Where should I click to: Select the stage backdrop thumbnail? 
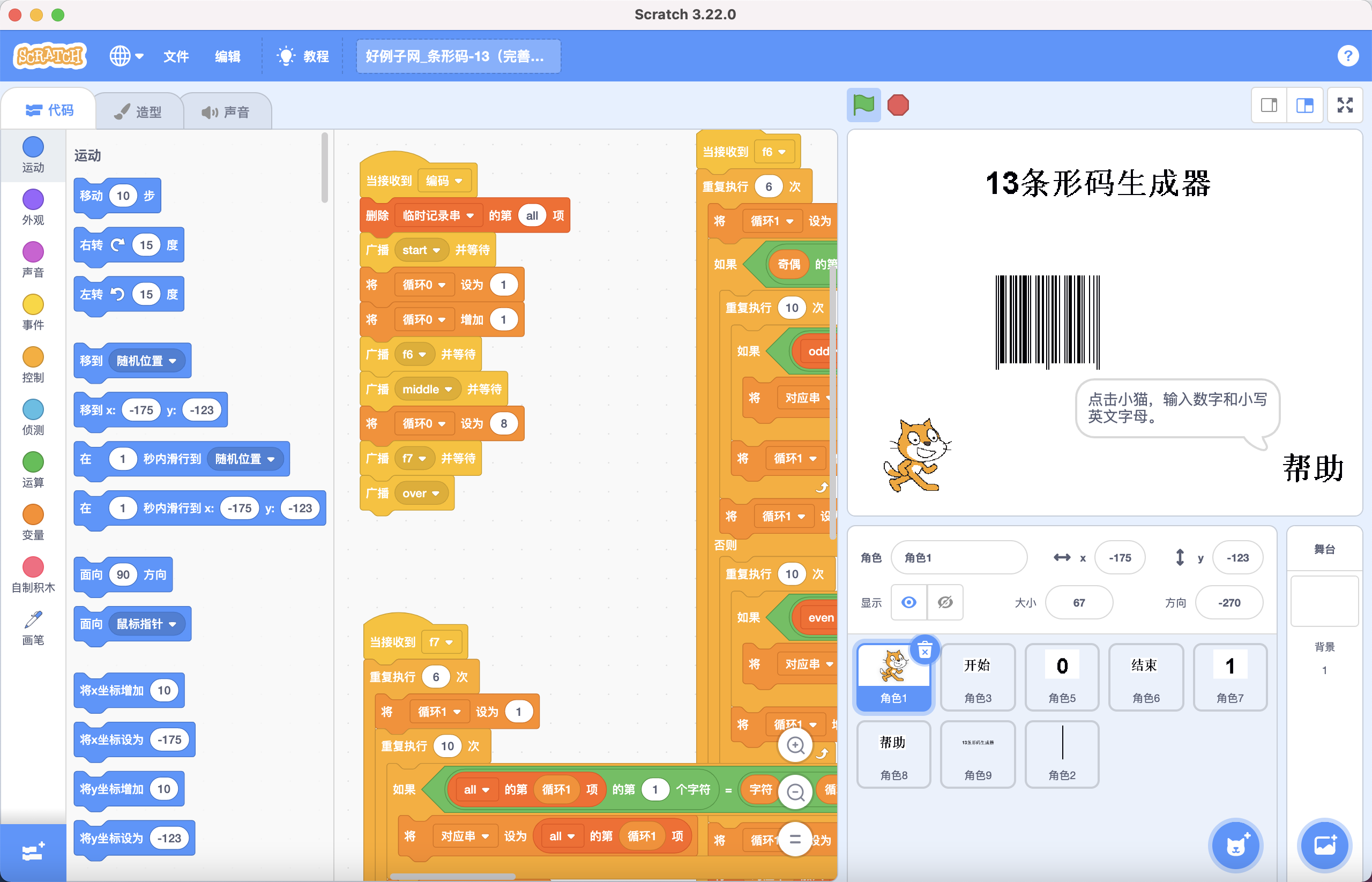point(1324,601)
